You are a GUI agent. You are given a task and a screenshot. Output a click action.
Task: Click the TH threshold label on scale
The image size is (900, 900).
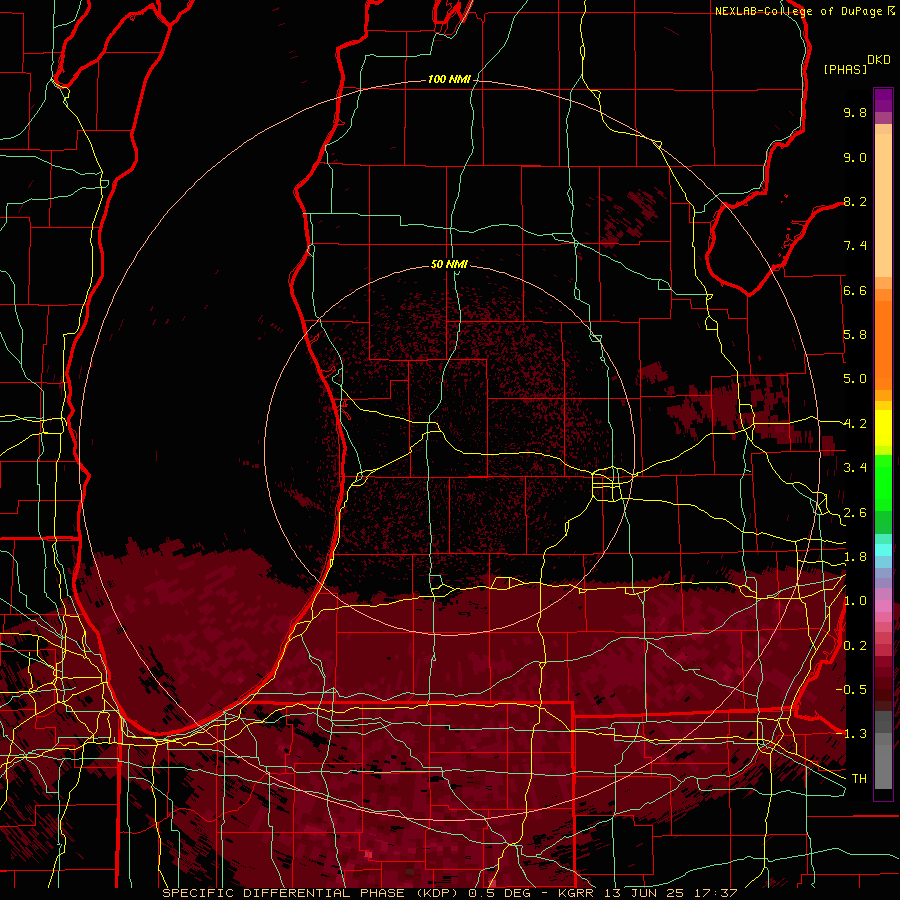(x=859, y=779)
